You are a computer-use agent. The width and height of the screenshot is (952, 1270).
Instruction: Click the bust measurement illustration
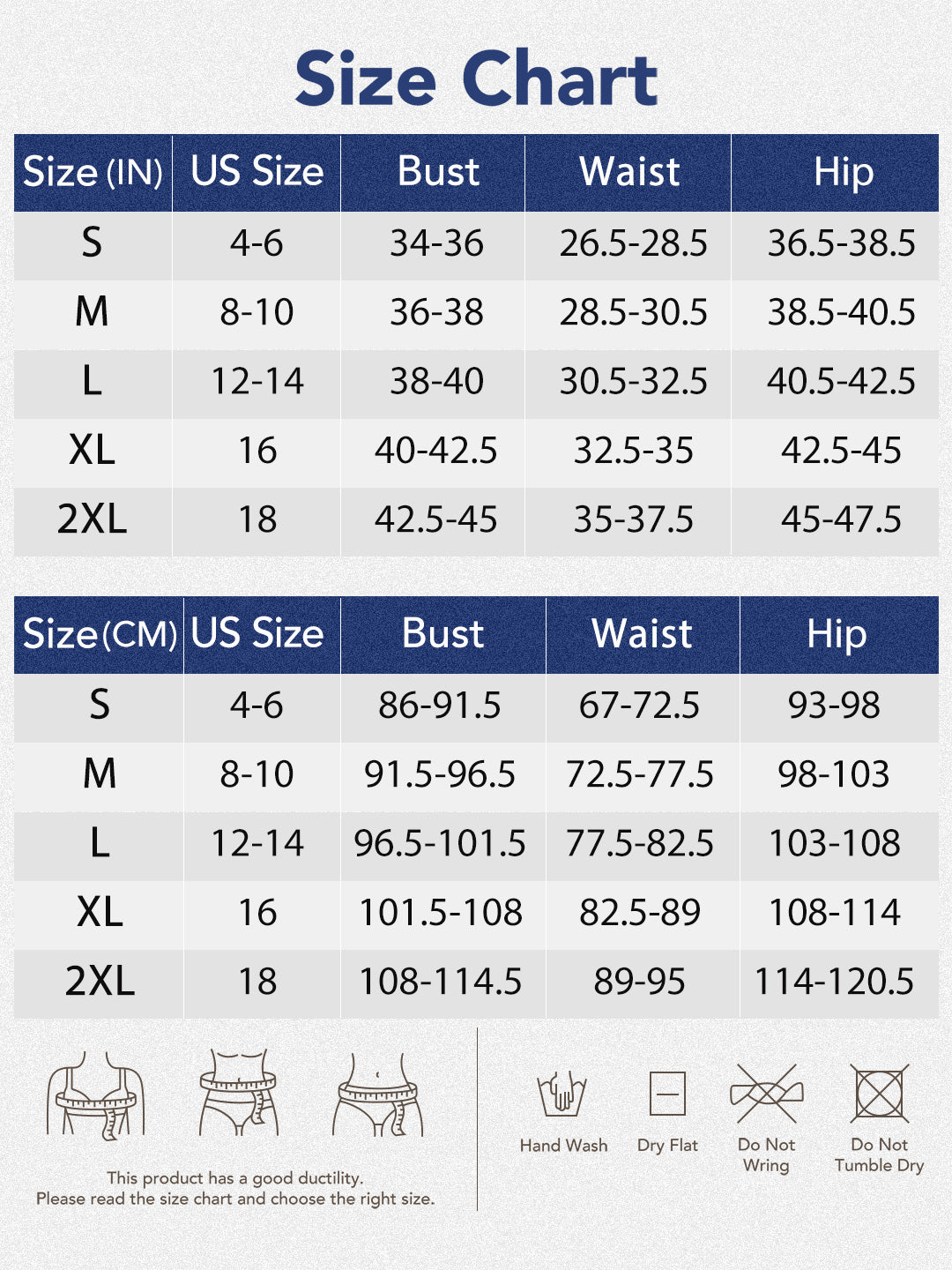click(x=95, y=1094)
